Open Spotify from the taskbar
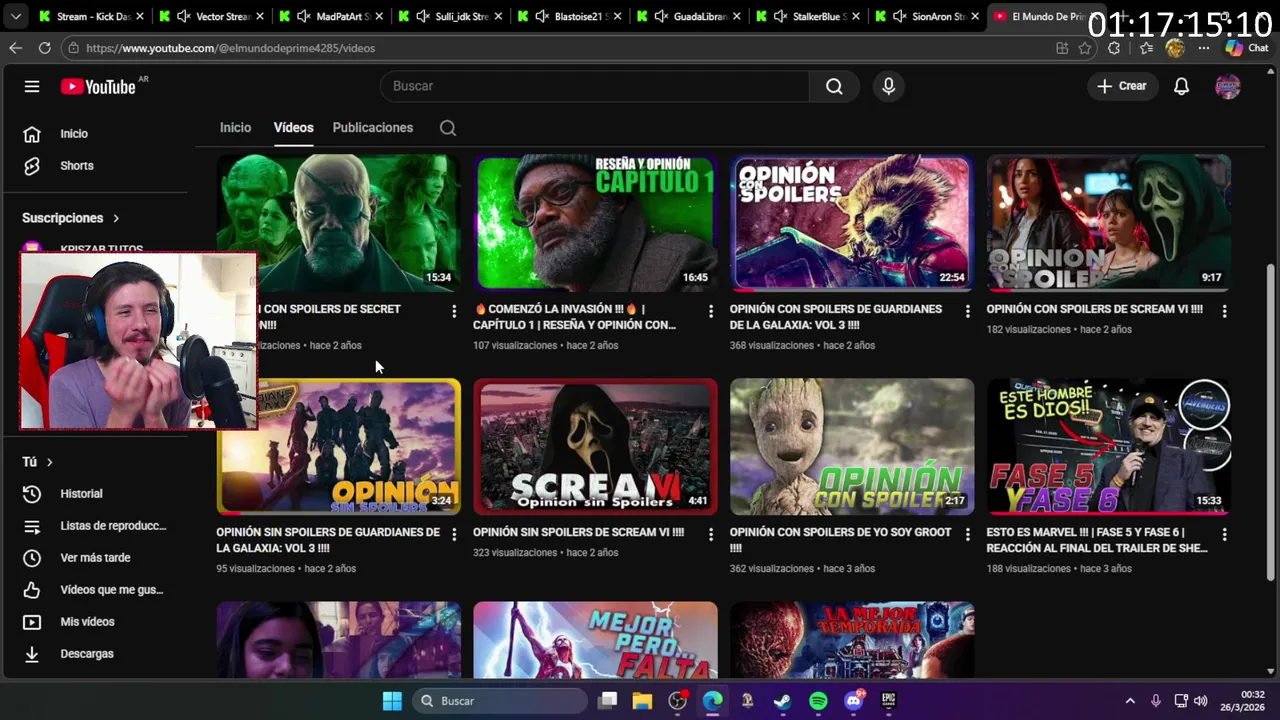This screenshot has width=1280, height=720. (818, 701)
